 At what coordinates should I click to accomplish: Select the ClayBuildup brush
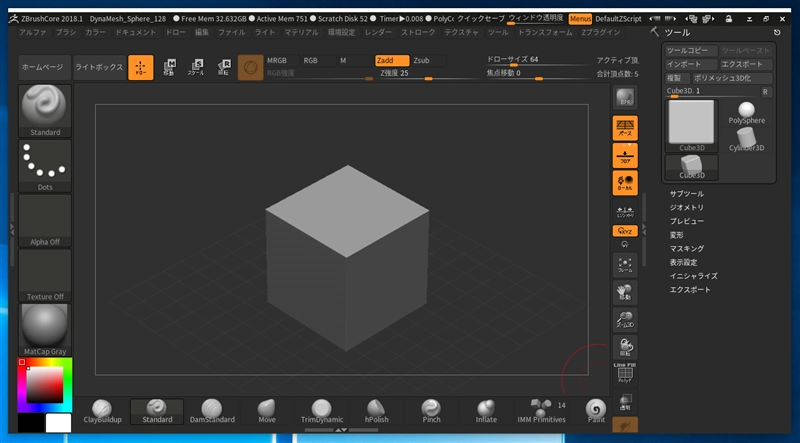tap(103, 411)
